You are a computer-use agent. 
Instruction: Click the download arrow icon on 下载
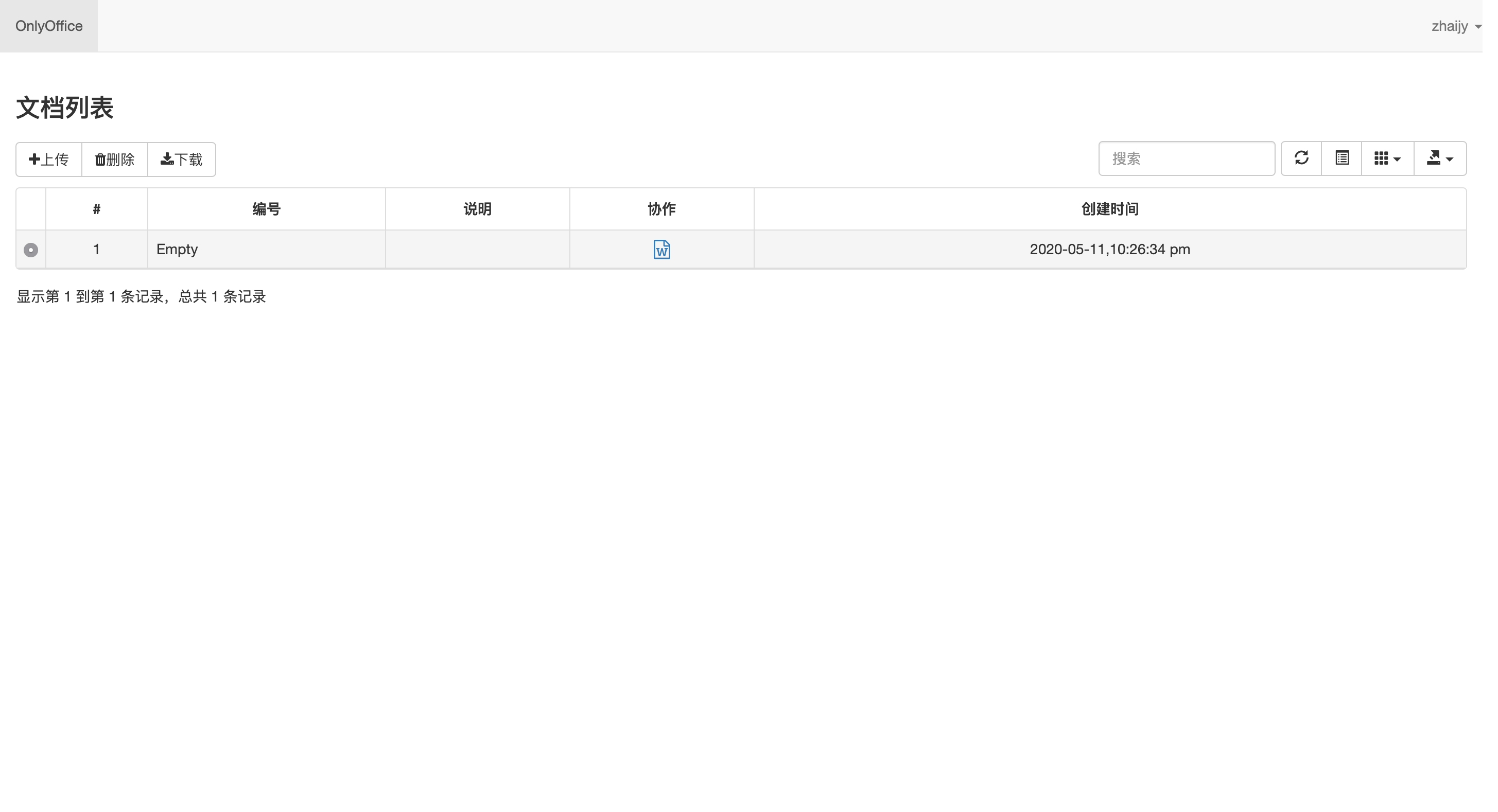[x=166, y=160]
